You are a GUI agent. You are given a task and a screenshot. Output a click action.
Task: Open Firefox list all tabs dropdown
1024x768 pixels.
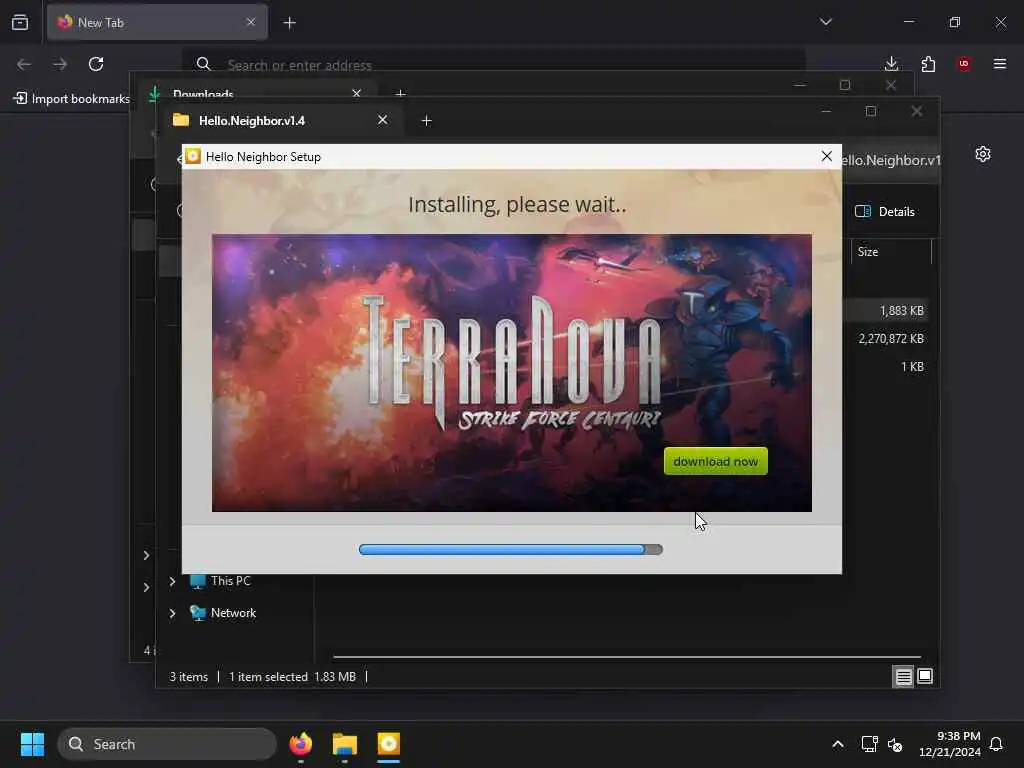[x=825, y=22]
